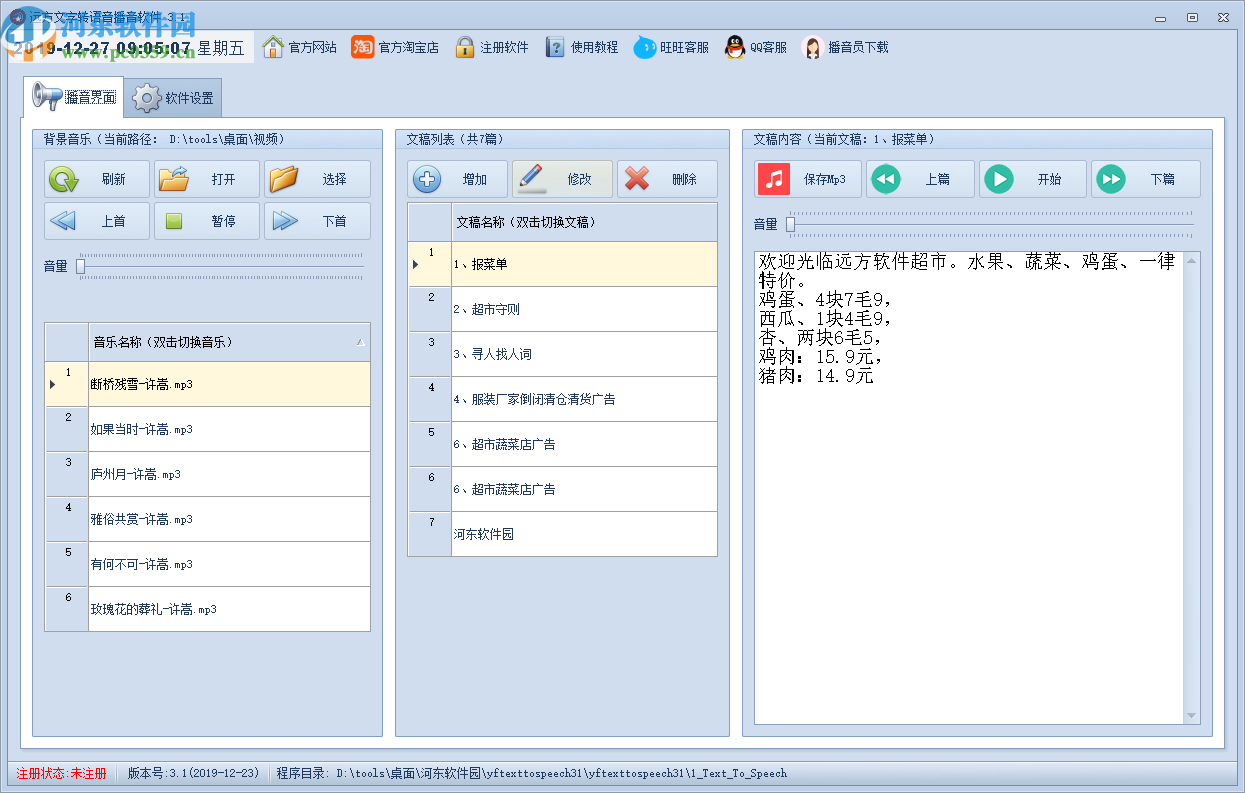
Task: Select script 3、寻人找人词
Action: [x=584, y=354]
